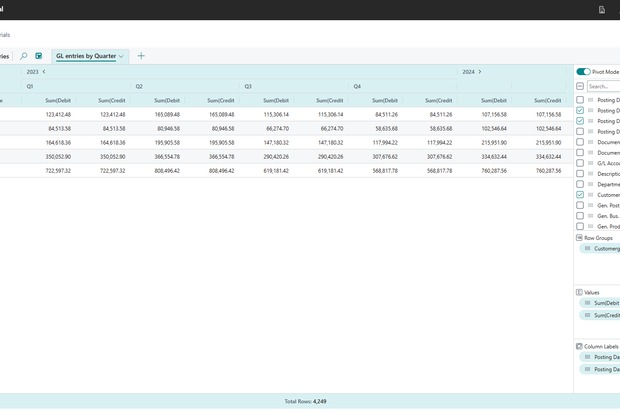The width and height of the screenshot is (620, 420).
Task: Add a new analysis tab with plus icon
Action: coord(141,56)
